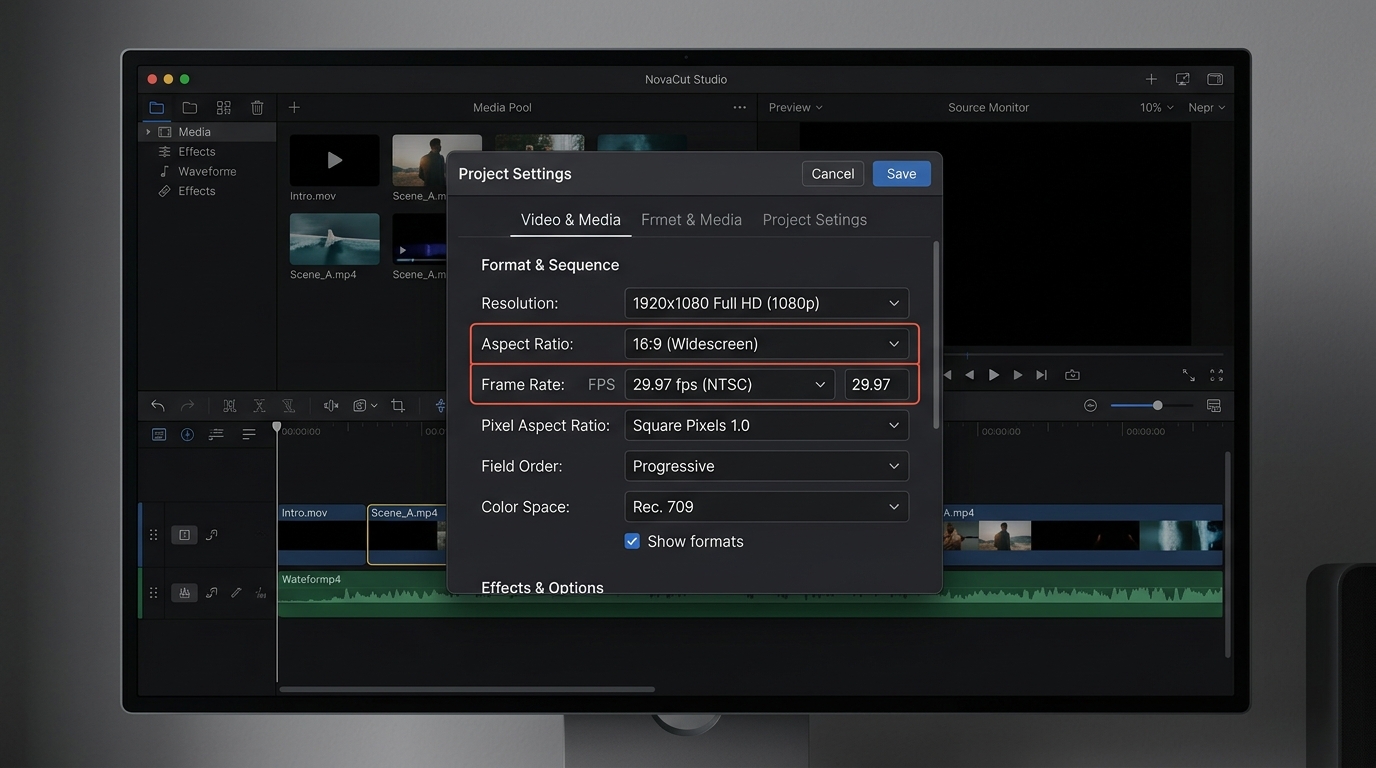This screenshot has height=768, width=1376.
Task: Grab the video track drag handle dots
Action: point(153,535)
